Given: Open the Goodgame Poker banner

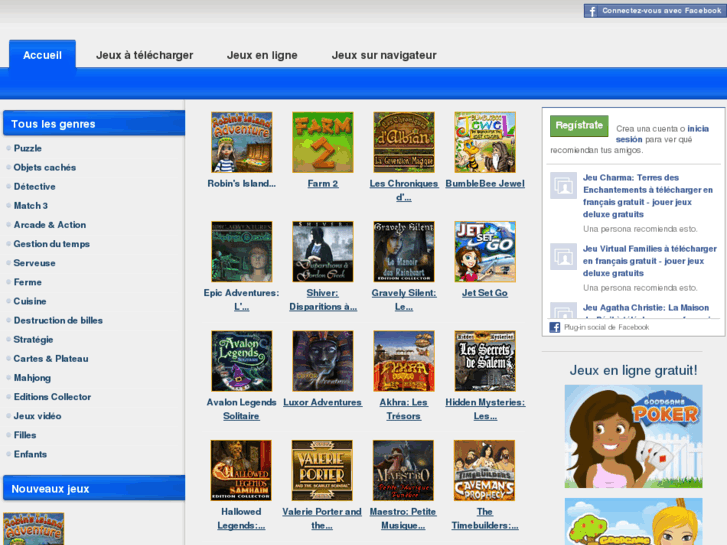Looking at the screenshot, I should tap(633, 436).
